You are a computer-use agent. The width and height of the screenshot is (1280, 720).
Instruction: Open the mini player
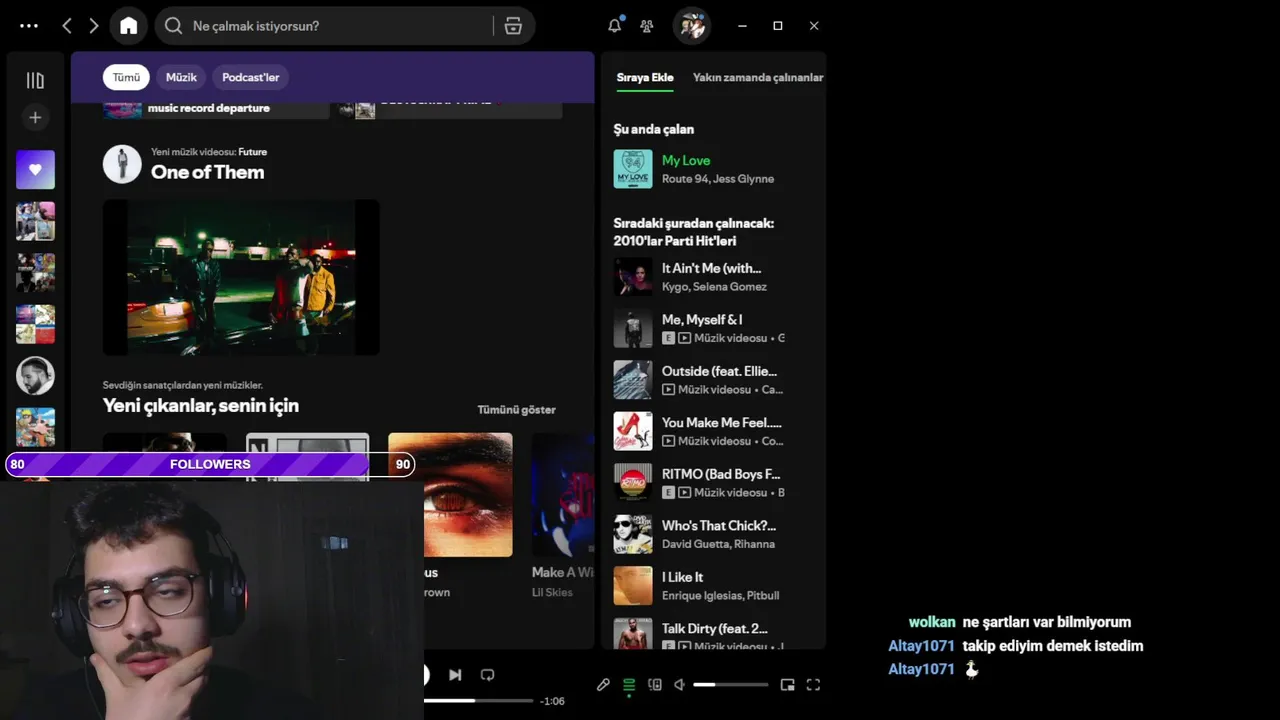pyautogui.click(x=787, y=685)
